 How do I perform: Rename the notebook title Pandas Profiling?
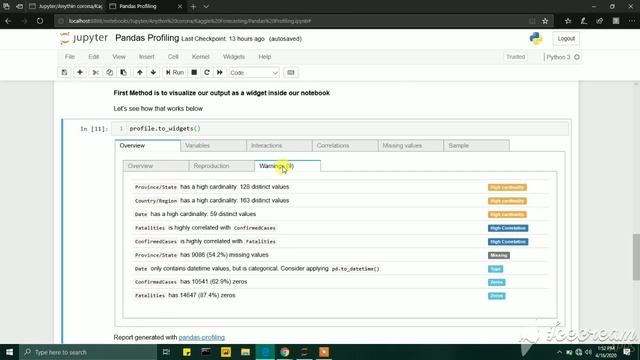click(x=147, y=38)
